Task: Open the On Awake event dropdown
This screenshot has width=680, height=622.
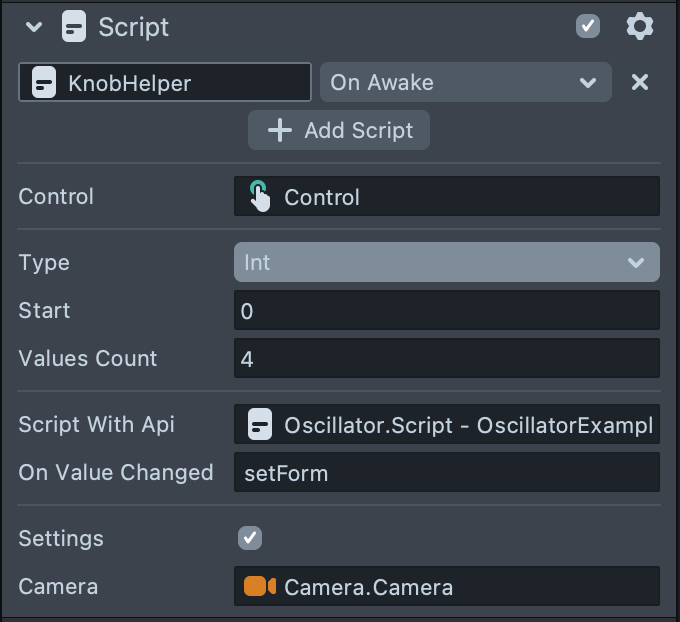Action: point(465,83)
